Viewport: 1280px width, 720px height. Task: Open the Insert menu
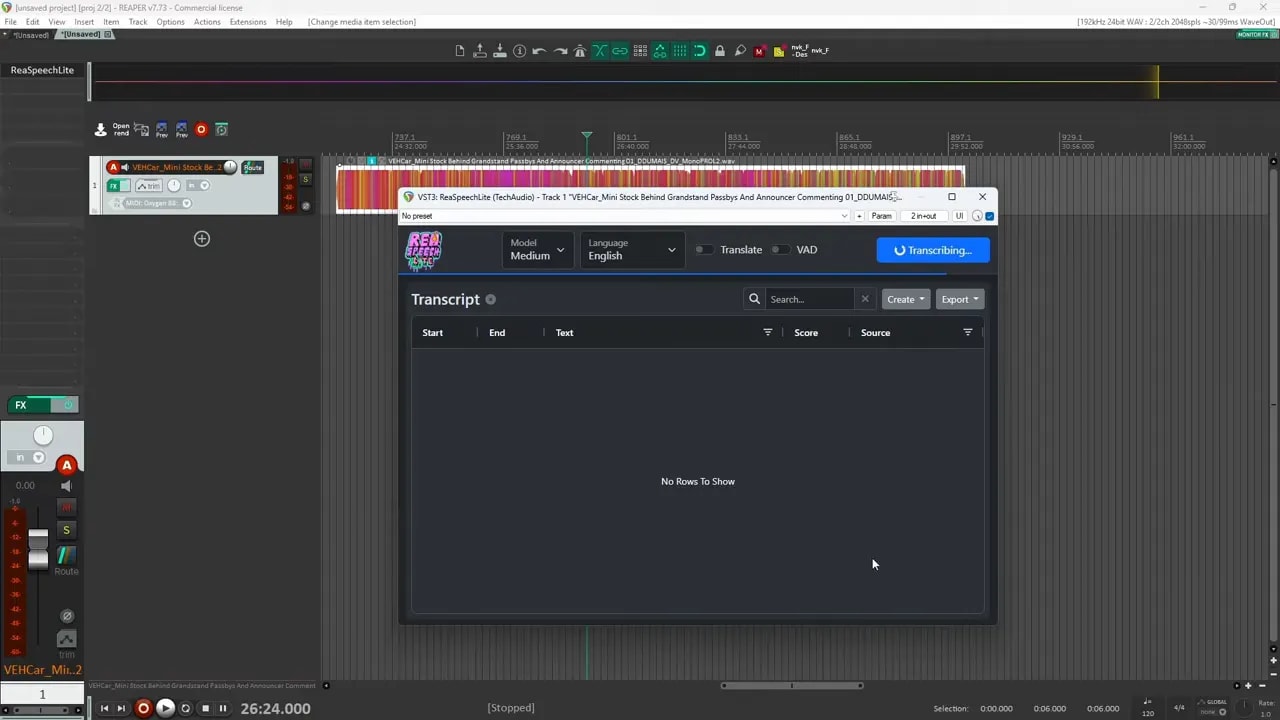pos(84,22)
